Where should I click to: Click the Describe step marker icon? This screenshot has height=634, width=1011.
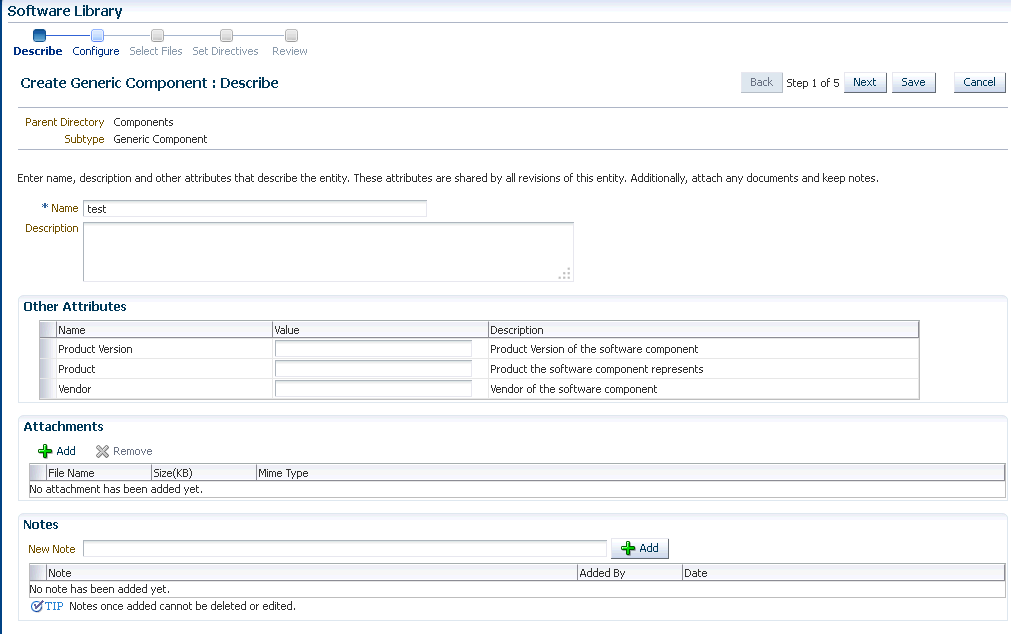tap(39, 35)
